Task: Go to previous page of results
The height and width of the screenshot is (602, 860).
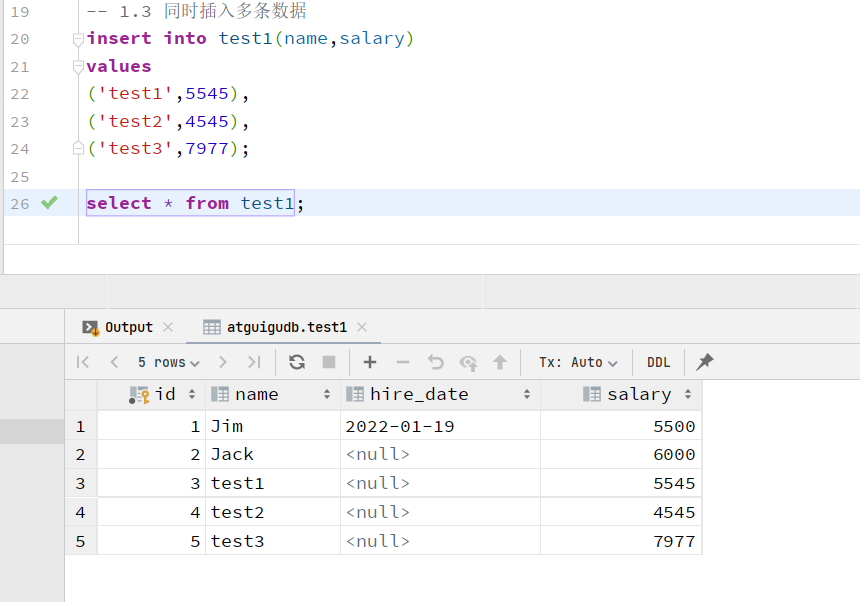Action: (114, 362)
